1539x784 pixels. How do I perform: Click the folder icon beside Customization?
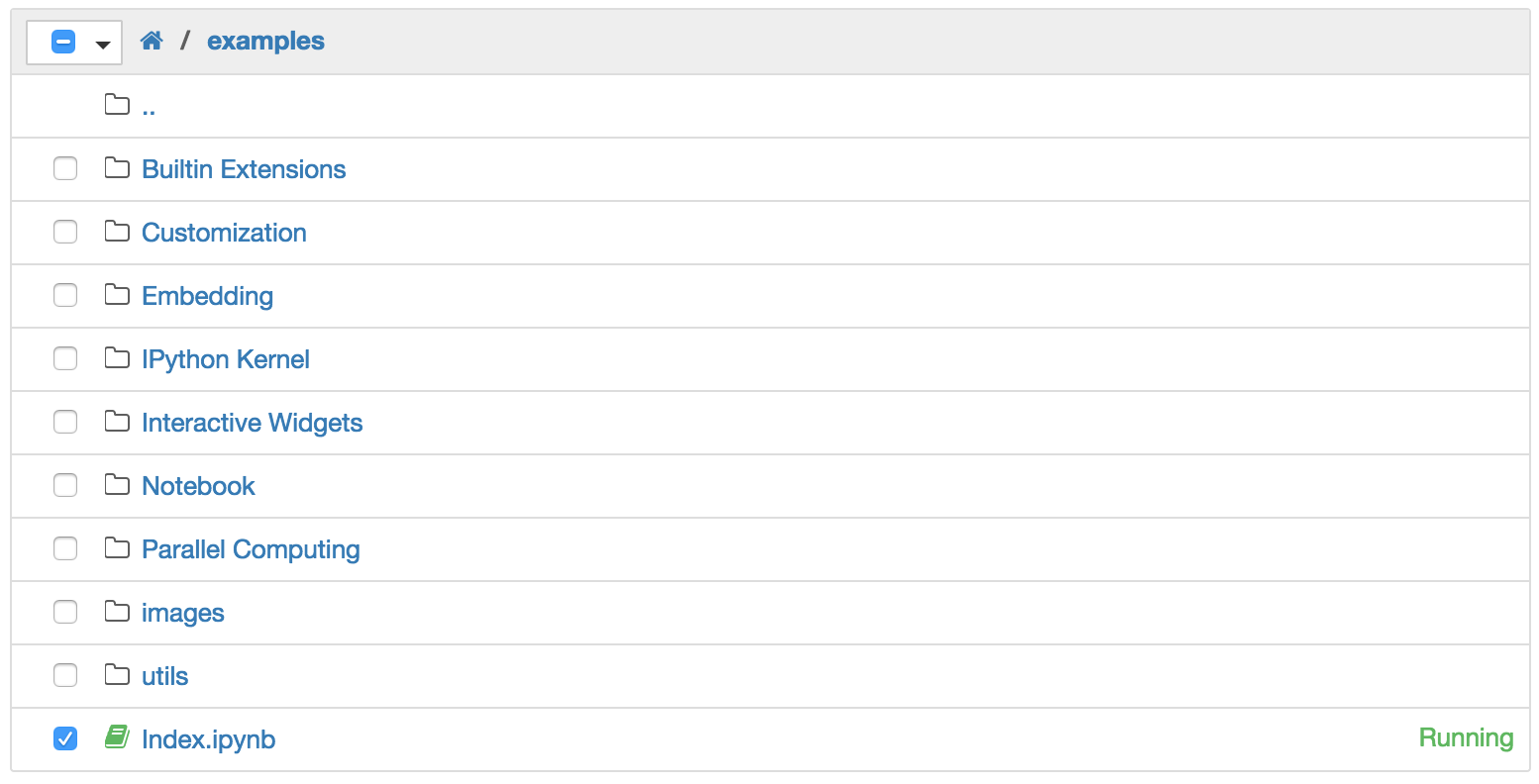click(x=117, y=232)
